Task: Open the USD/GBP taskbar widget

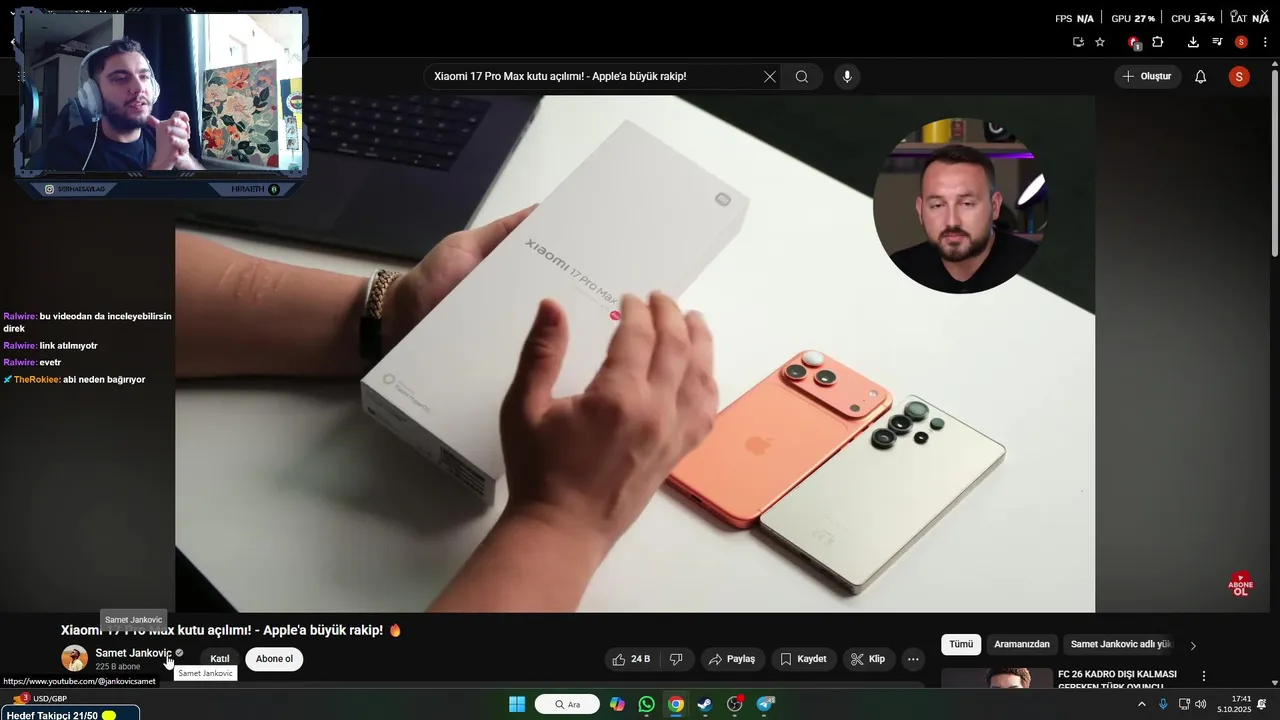Action: 40,698
